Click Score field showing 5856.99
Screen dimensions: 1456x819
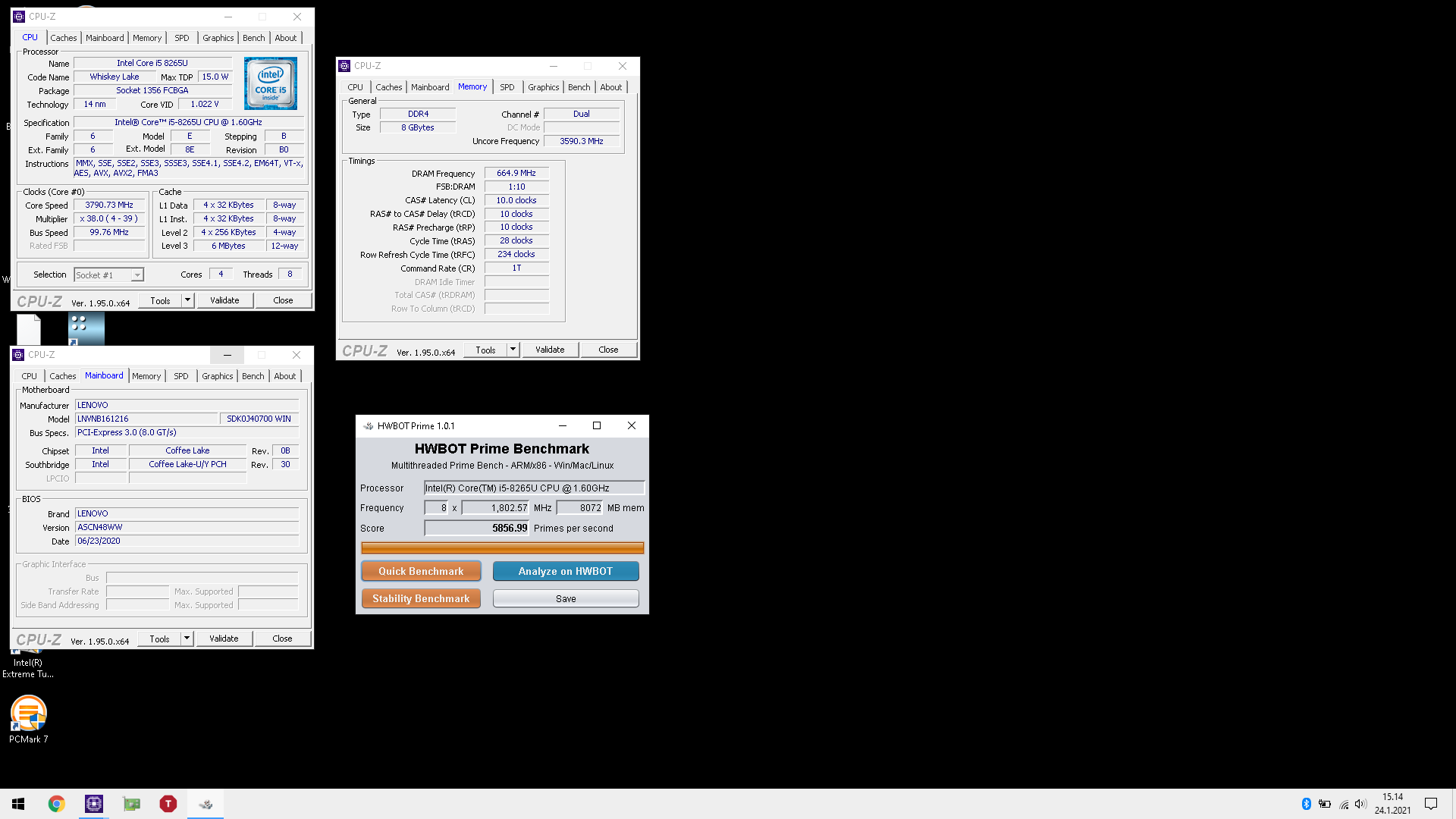click(x=477, y=528)
